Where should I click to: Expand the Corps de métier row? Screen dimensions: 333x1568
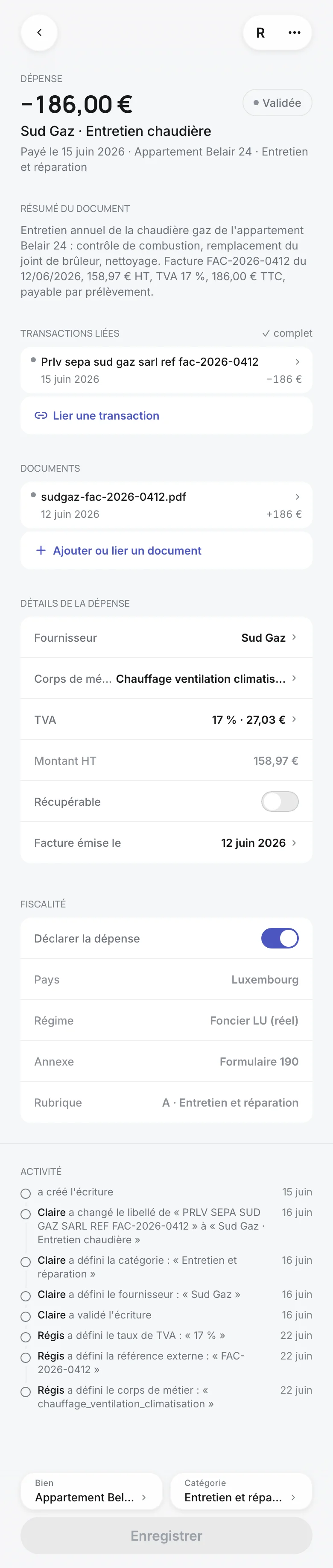click(166, 678)
